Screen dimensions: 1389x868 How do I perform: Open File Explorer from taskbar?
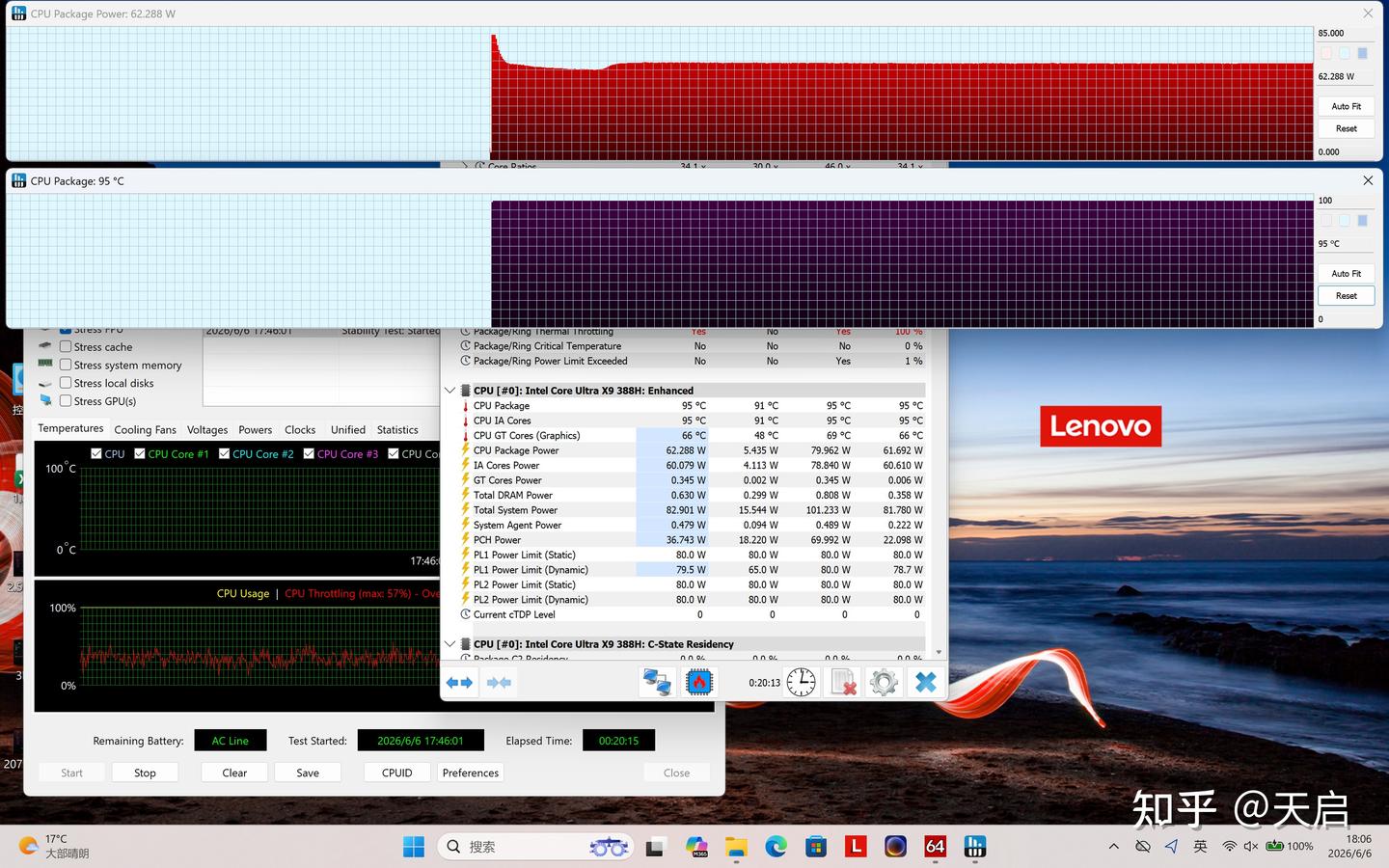[x=737, y=847]
